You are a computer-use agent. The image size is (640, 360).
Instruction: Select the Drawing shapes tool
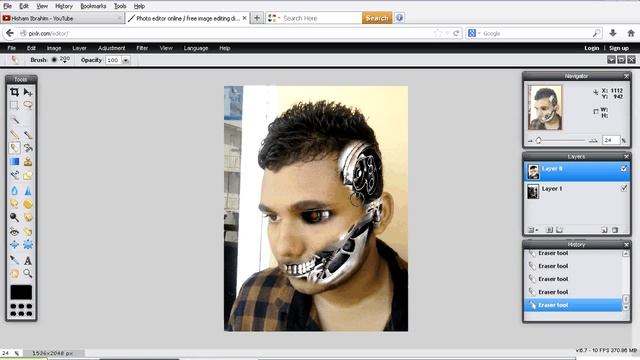(x=28, y=176)
